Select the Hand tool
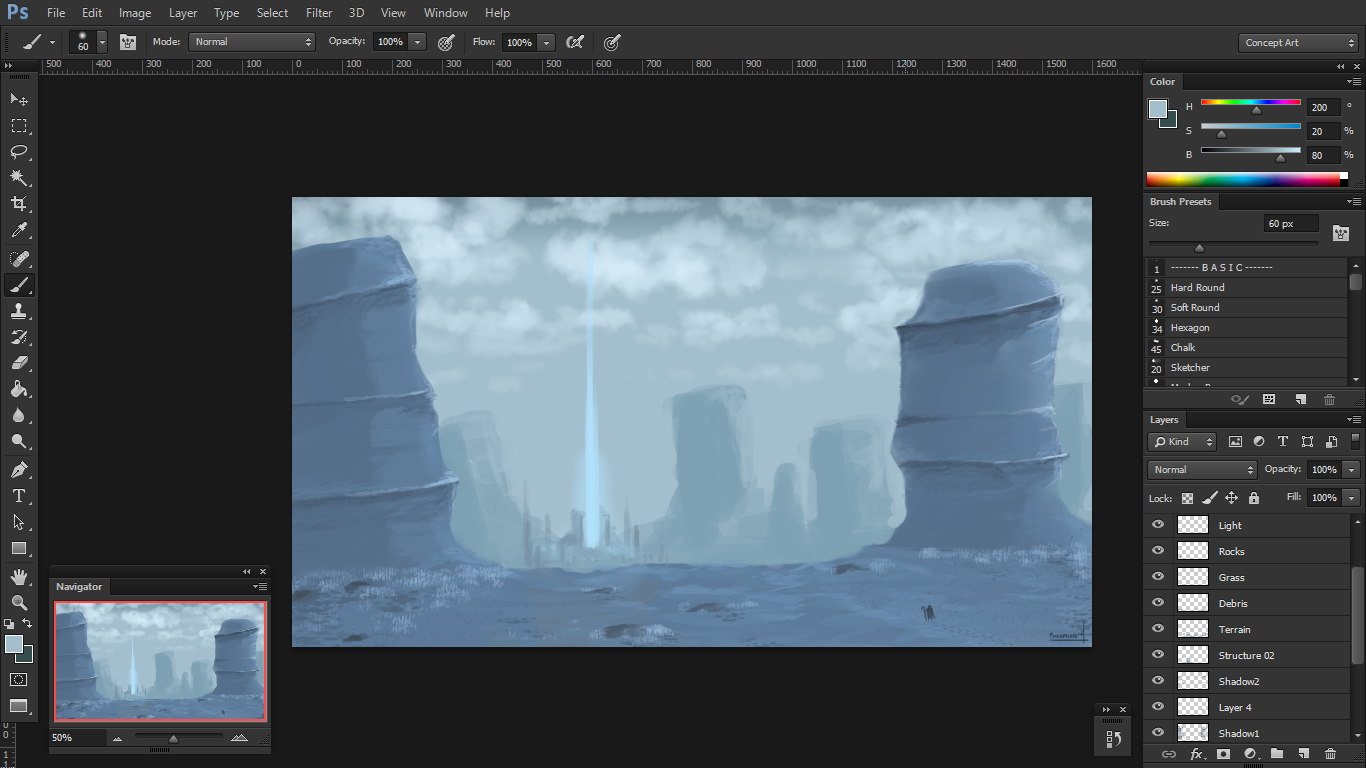The image size is (1366, 768). [x=19, y=576]
